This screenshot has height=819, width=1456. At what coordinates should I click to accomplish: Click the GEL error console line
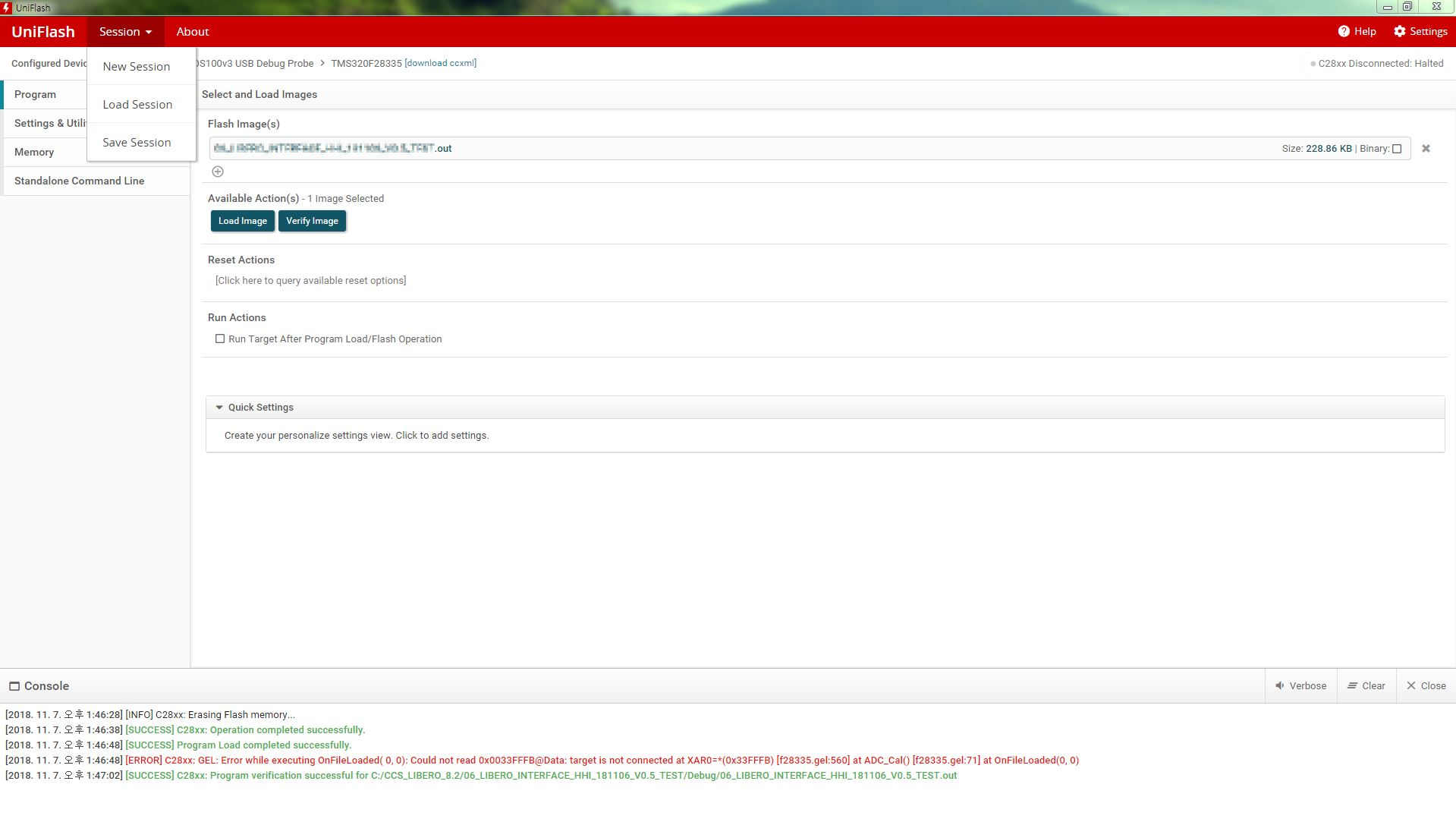(542, 761)
